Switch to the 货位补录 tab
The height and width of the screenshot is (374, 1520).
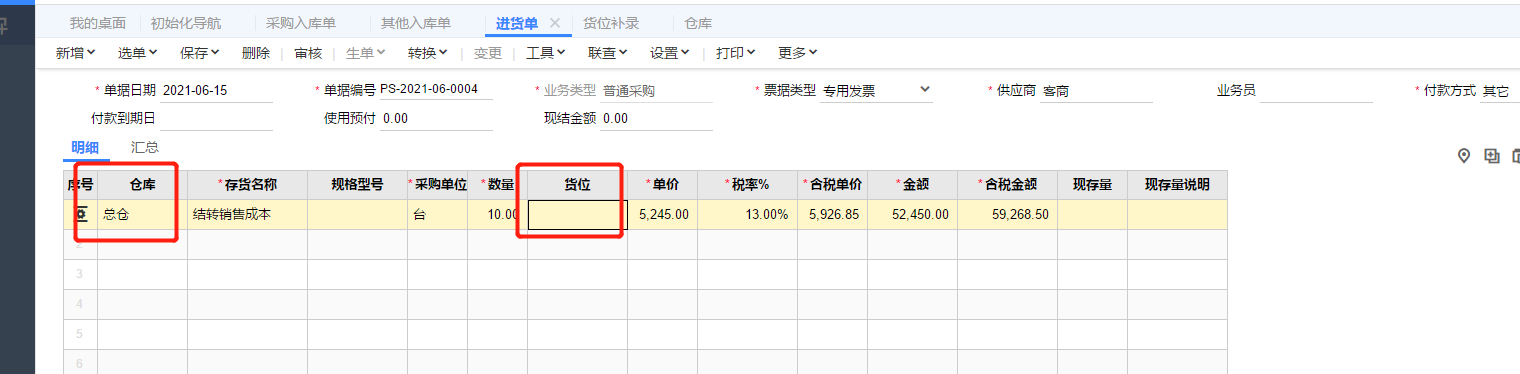611,22
